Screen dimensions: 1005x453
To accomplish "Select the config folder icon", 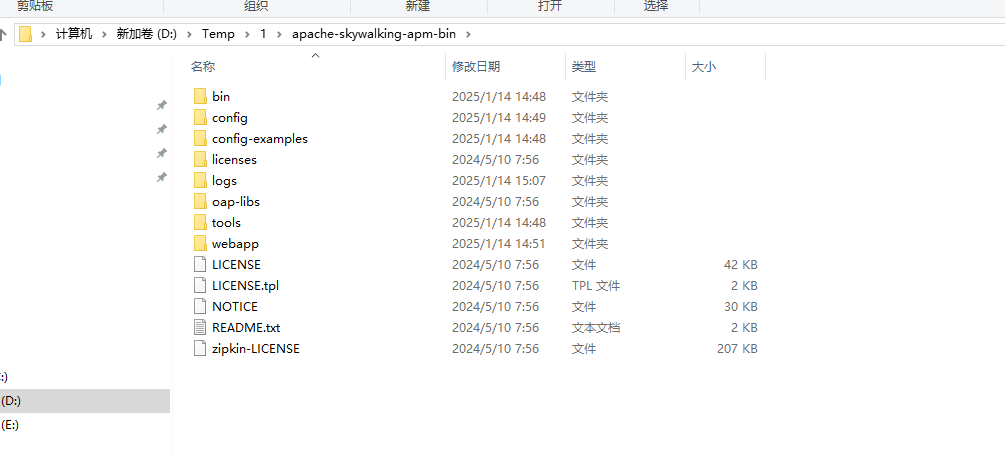I will pos(200,118).
